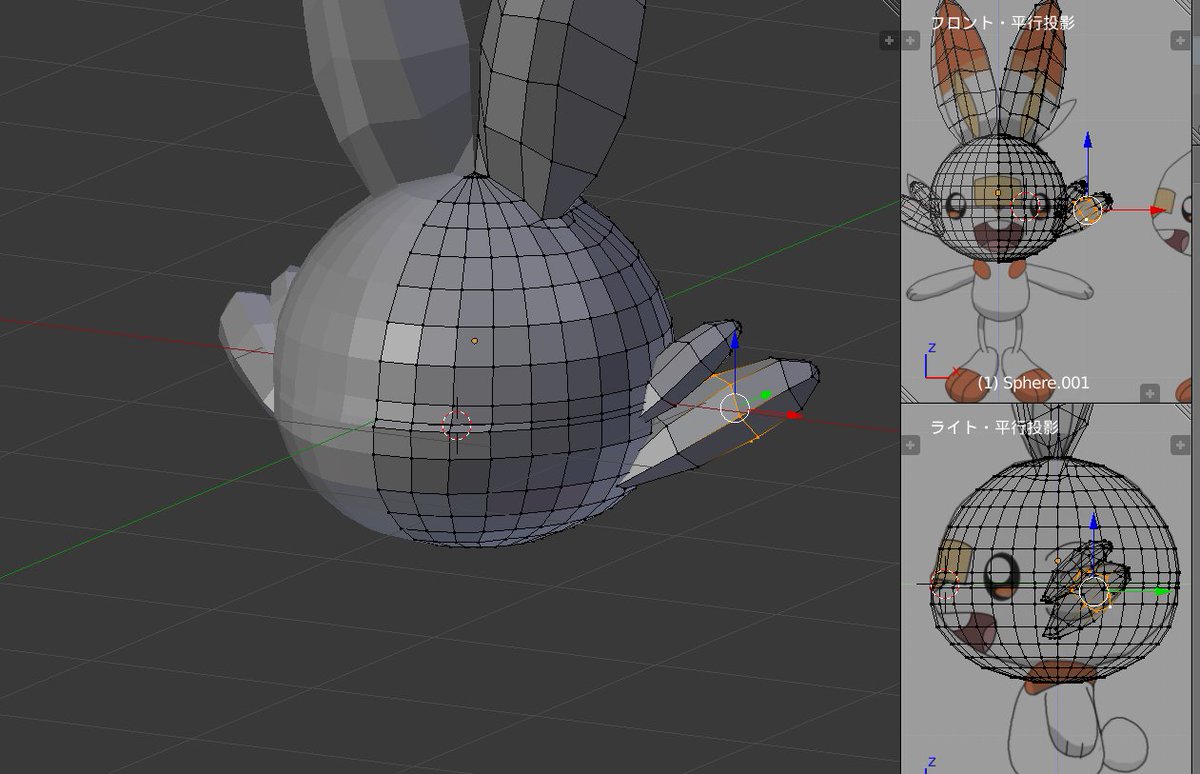The height and width of the screenshot is (774, 1200).
Task: Grab the green Y arrow in main viewport
Action: pyautogui.click(x=765, y=395)
